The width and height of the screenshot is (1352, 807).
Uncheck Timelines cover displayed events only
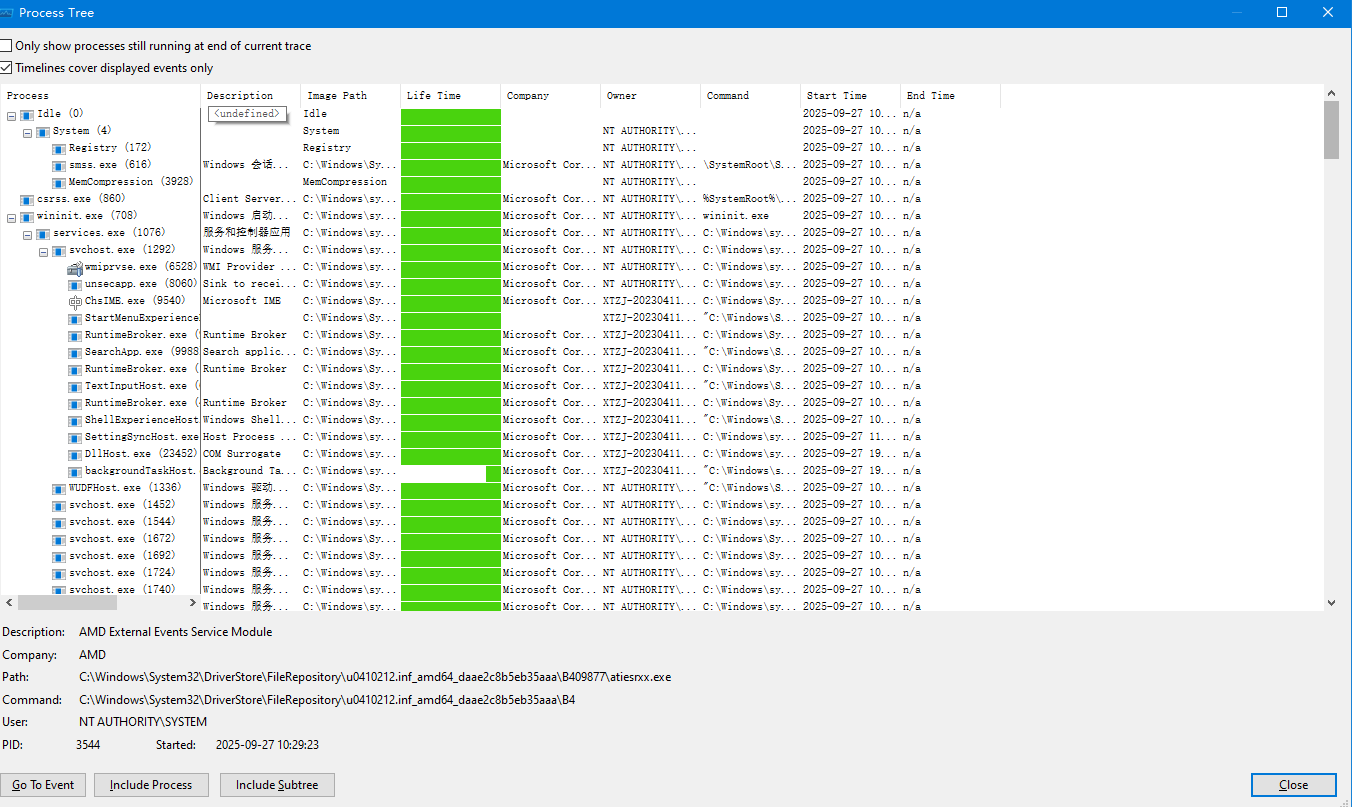(x=7, y=68)
